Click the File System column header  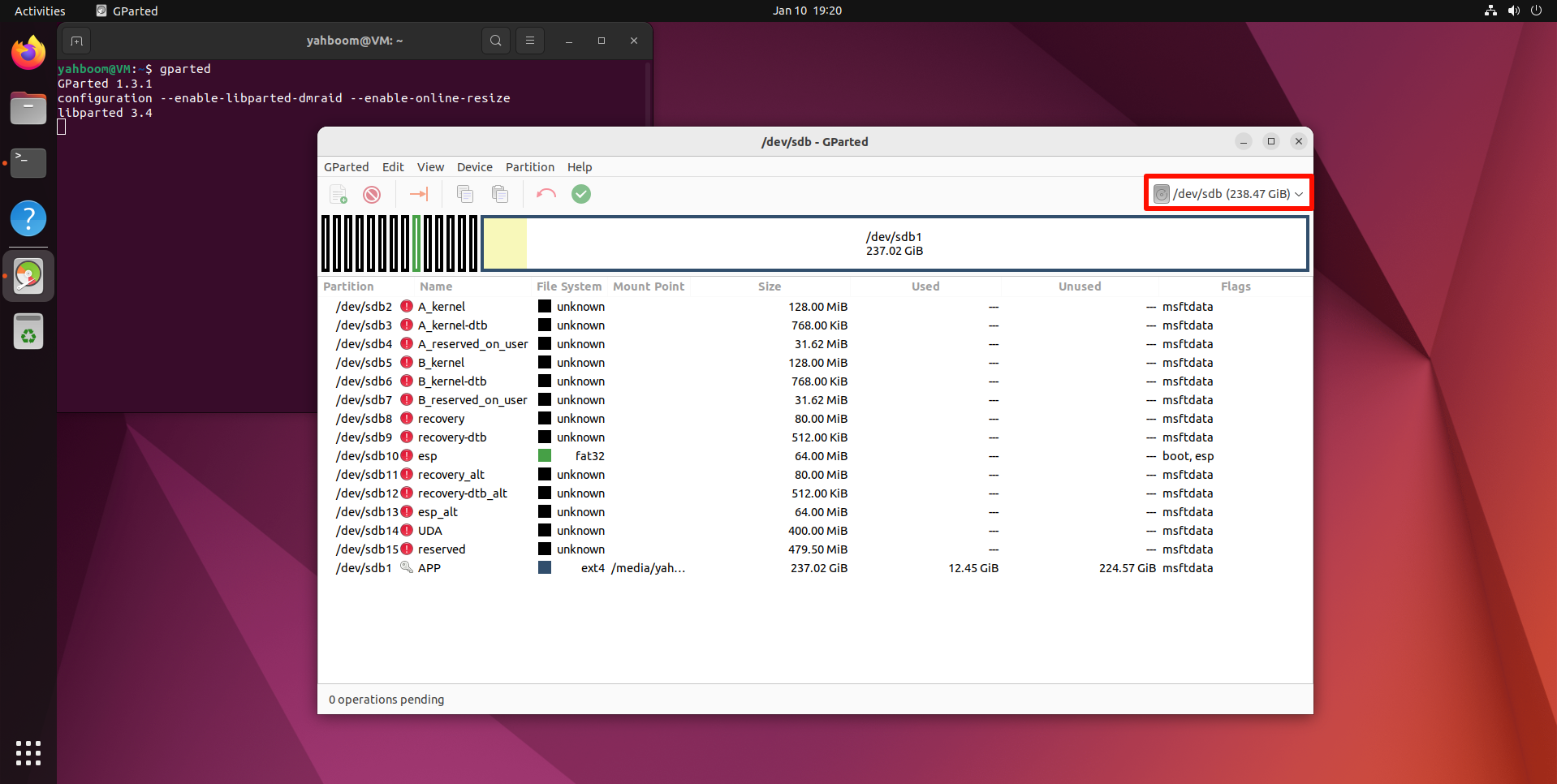(x=568, y=286)
